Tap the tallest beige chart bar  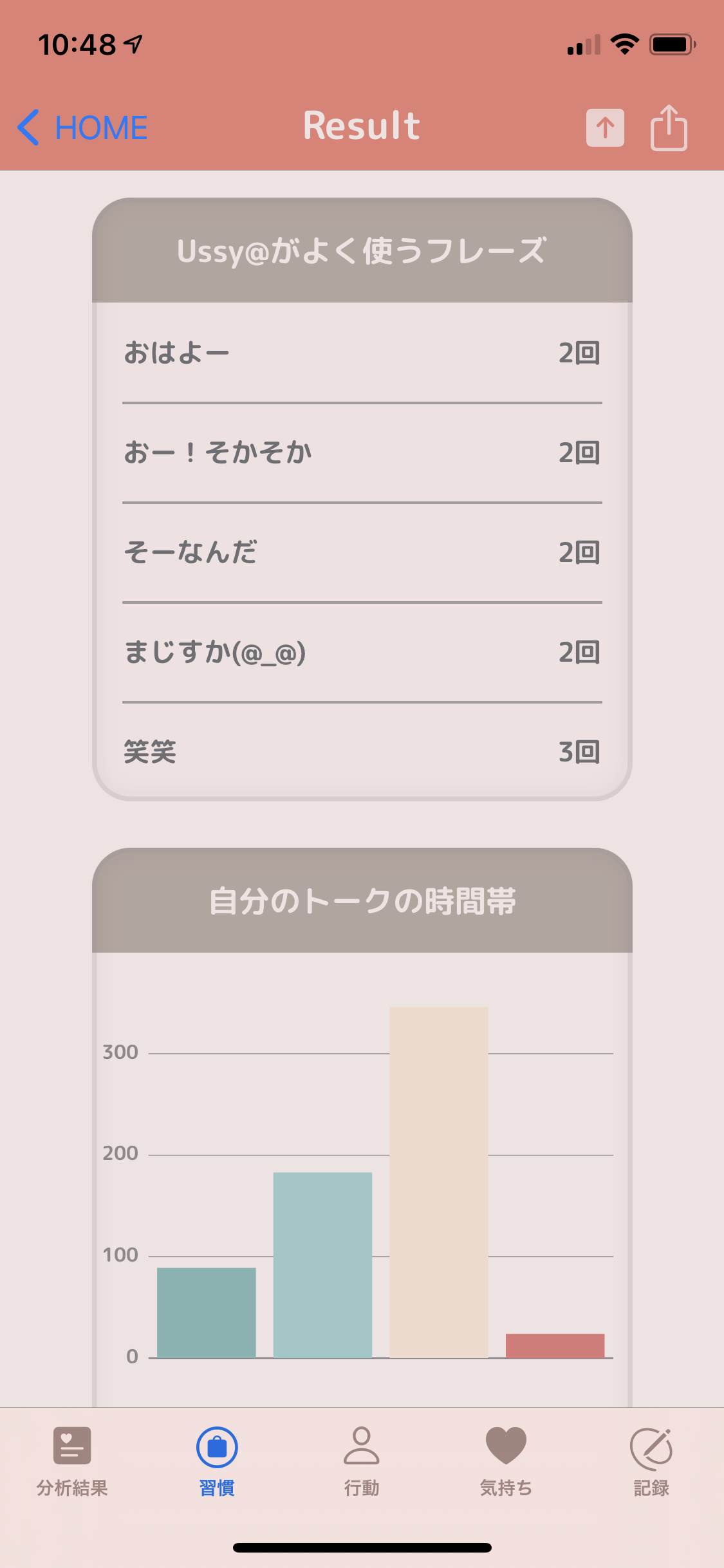439,1182
